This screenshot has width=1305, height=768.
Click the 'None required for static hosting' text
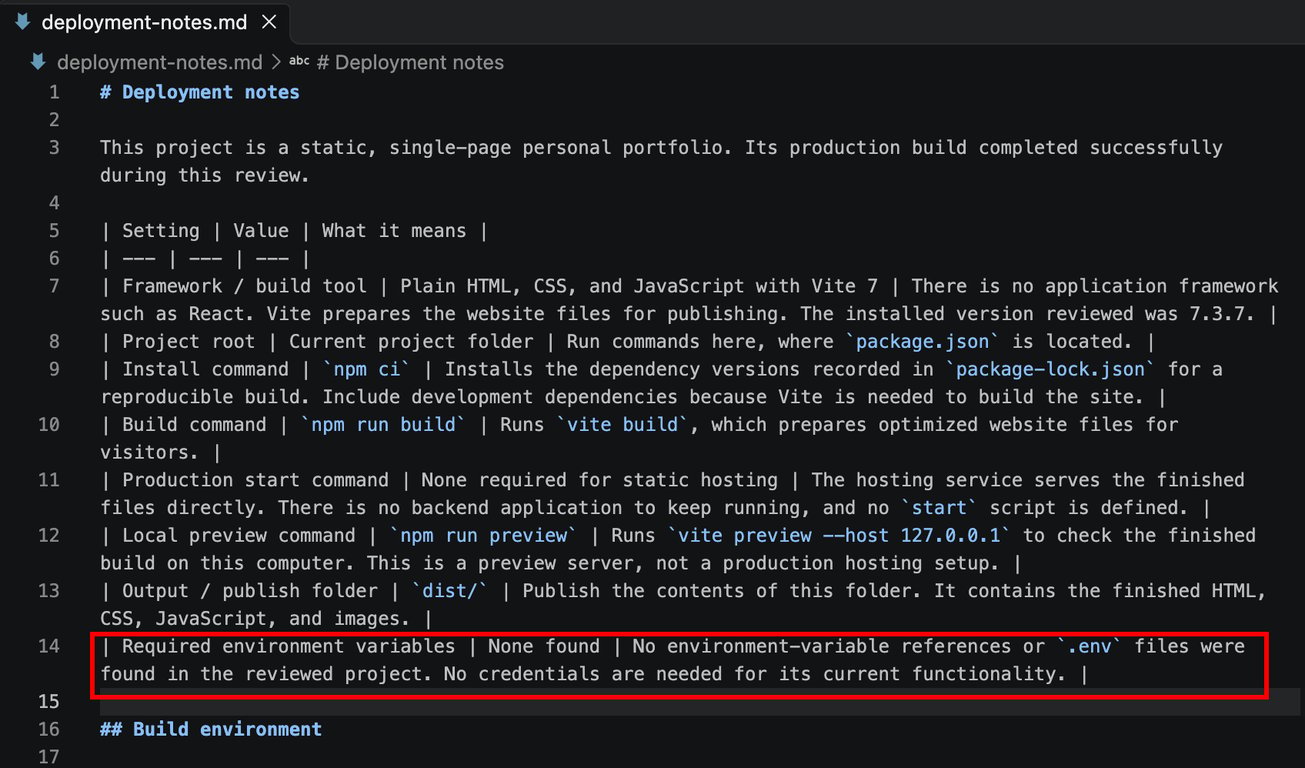[600, 480]
